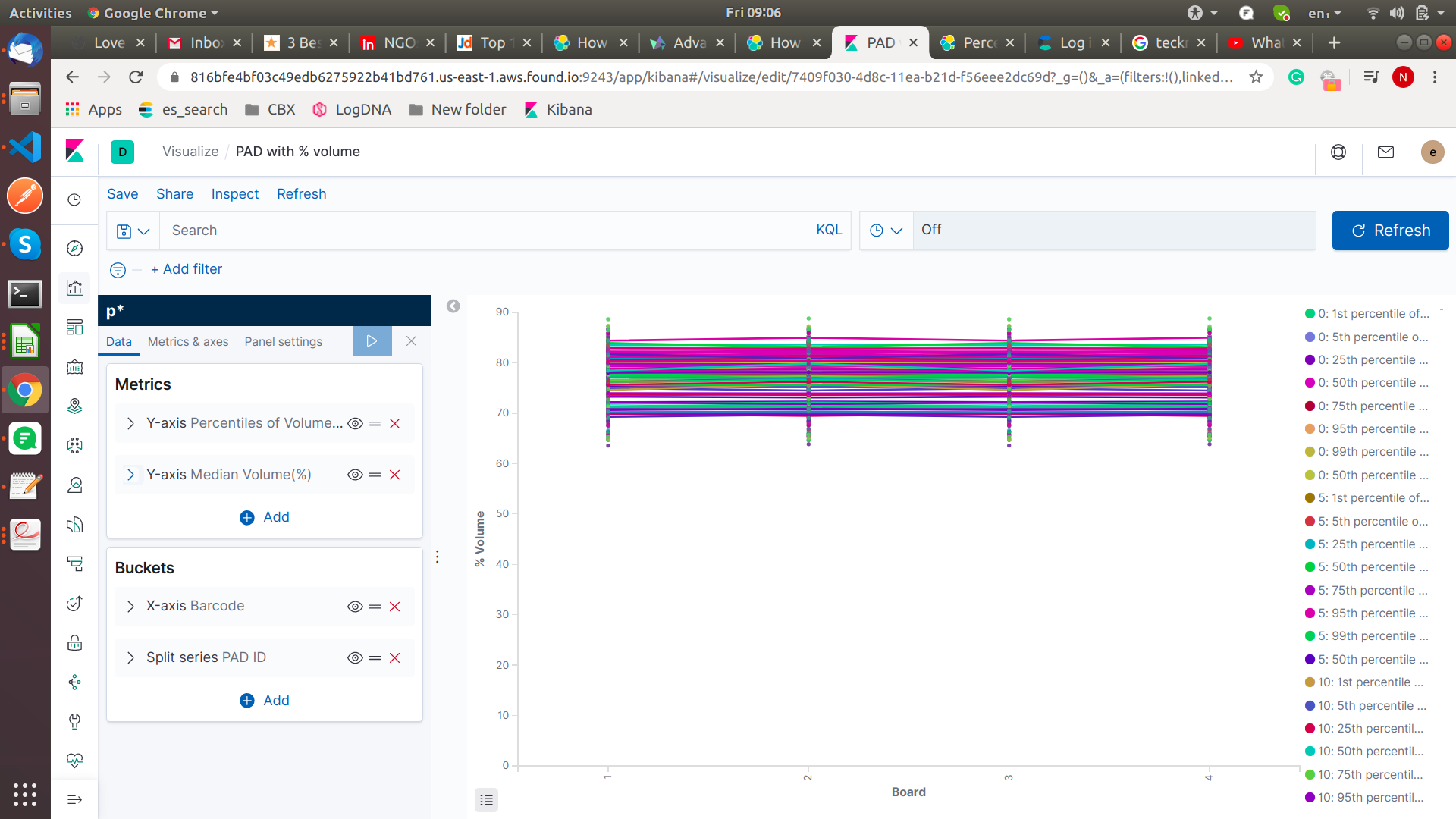Click color dot of 0: 50th percentile legend

pos(1310,383)
